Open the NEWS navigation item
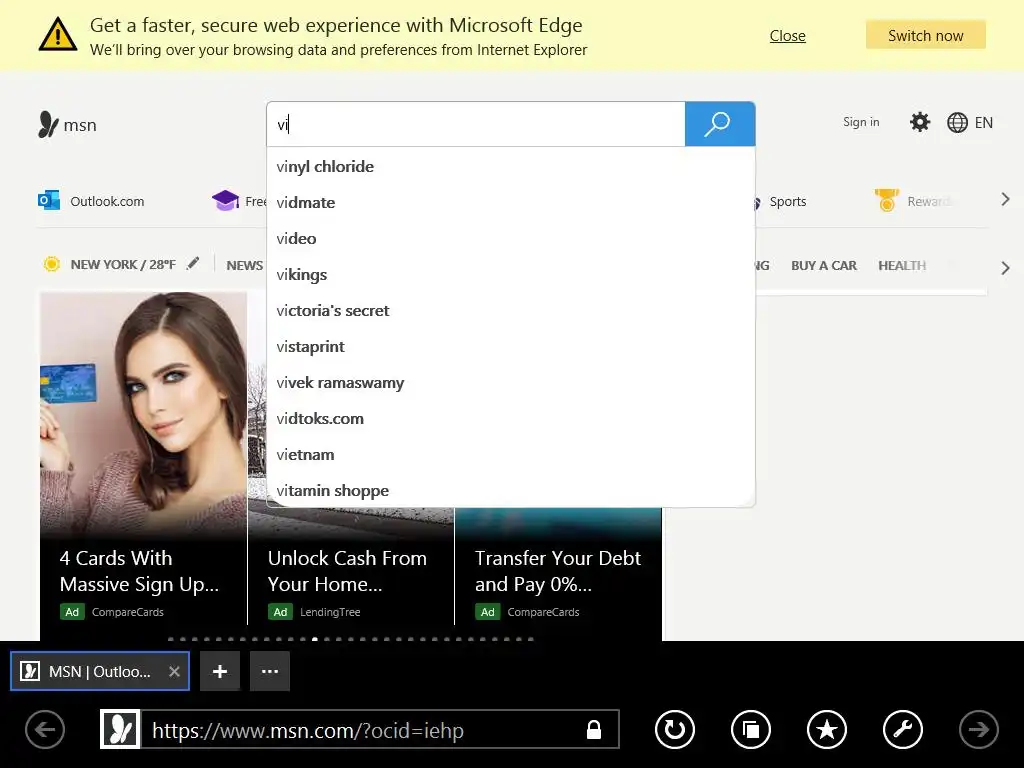1024x768 pixels. [244, 265]
